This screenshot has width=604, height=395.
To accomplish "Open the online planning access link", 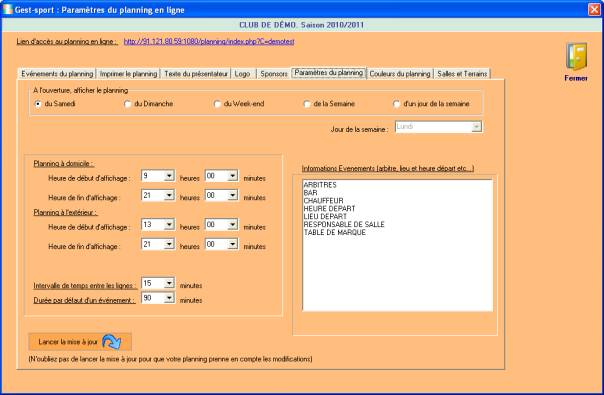I will (209, 42).
